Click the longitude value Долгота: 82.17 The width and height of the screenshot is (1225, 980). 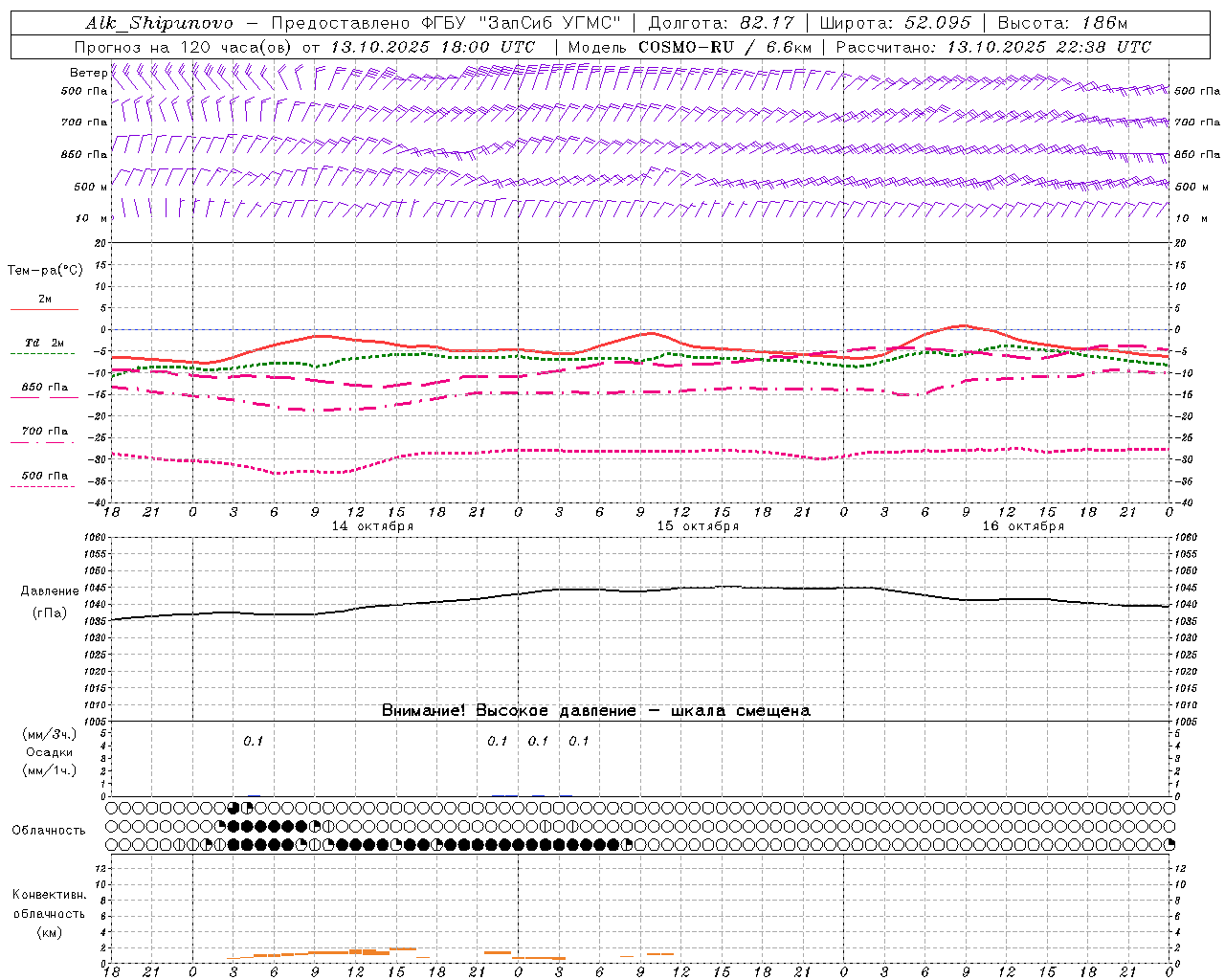[723, 23]
